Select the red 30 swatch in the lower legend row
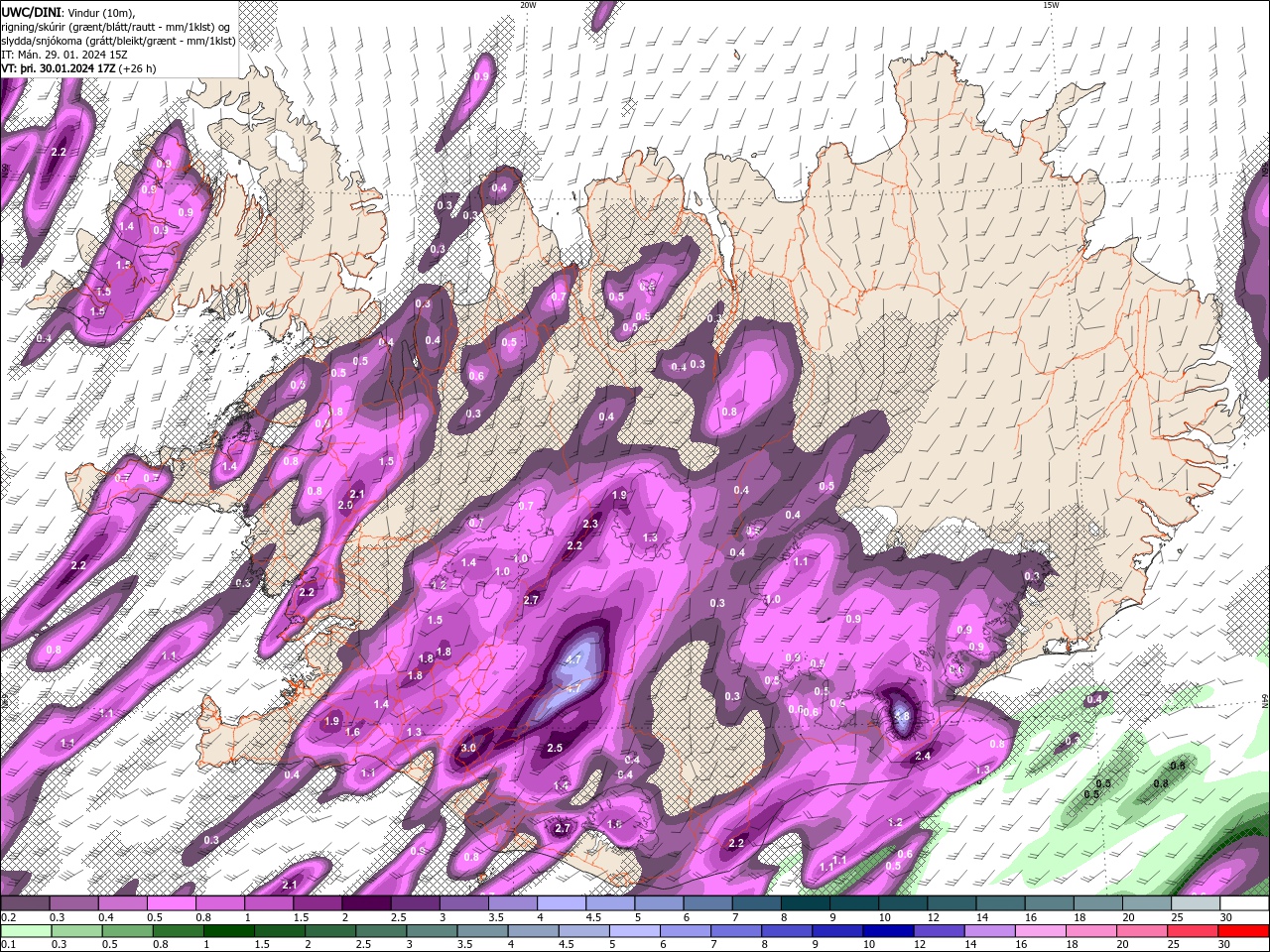This screenshot has height=952, width=1270. (1242, 931)
